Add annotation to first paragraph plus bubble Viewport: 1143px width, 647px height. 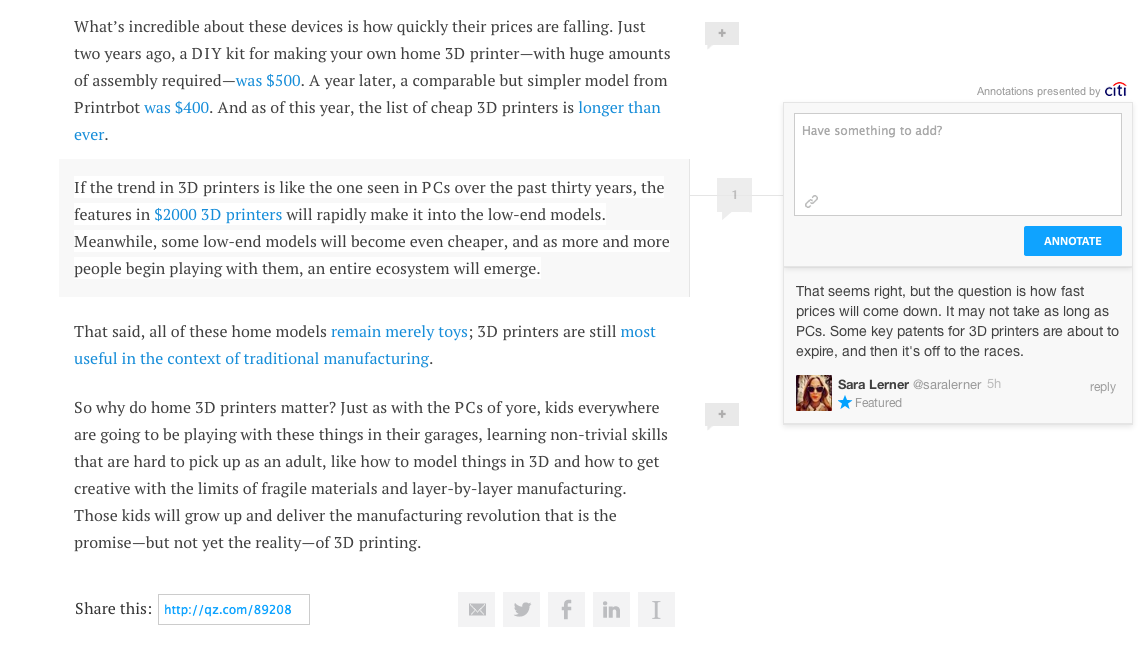(722, 34)
